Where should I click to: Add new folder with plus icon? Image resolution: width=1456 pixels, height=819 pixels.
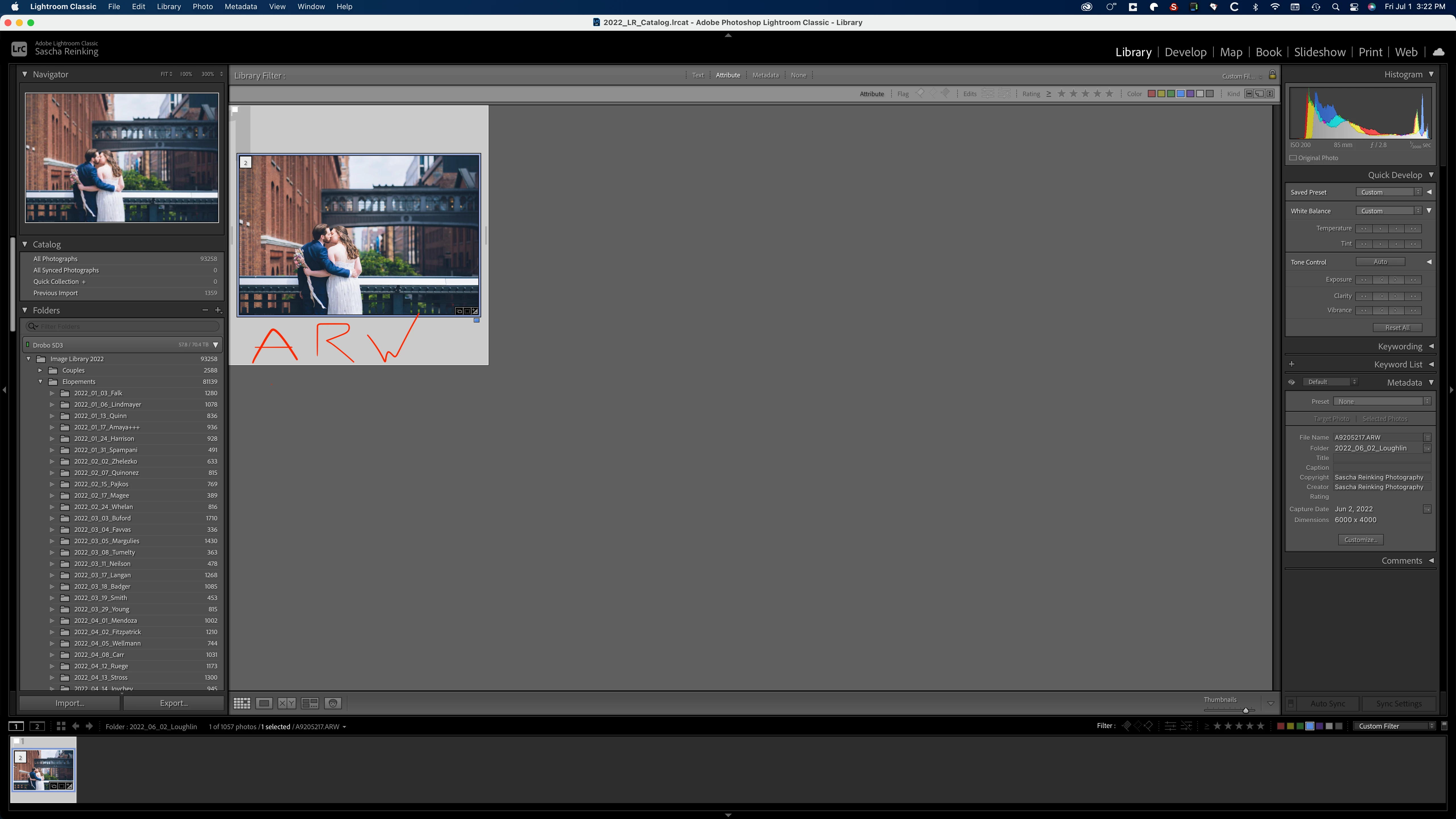click(218, 310)
